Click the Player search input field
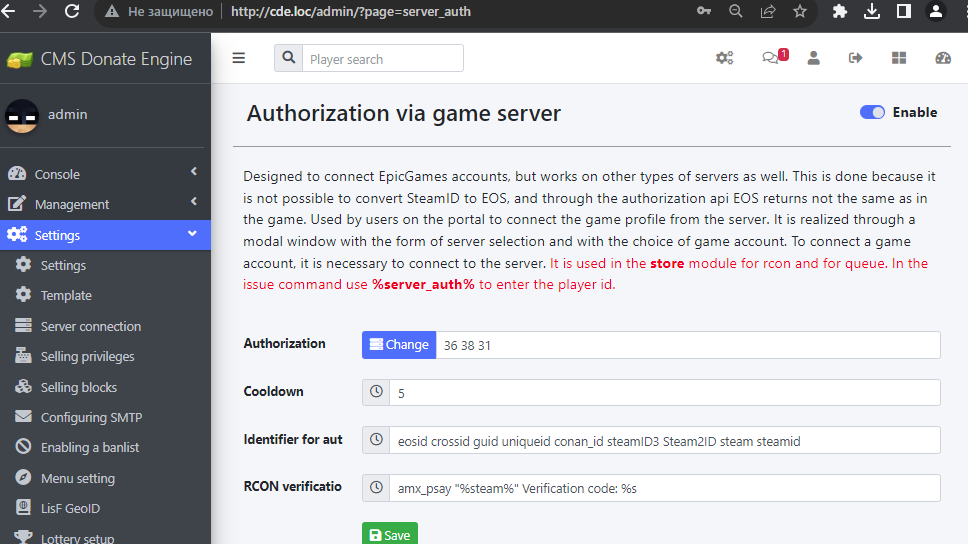Viewport: 968px width, 544px height. [382, 59]
